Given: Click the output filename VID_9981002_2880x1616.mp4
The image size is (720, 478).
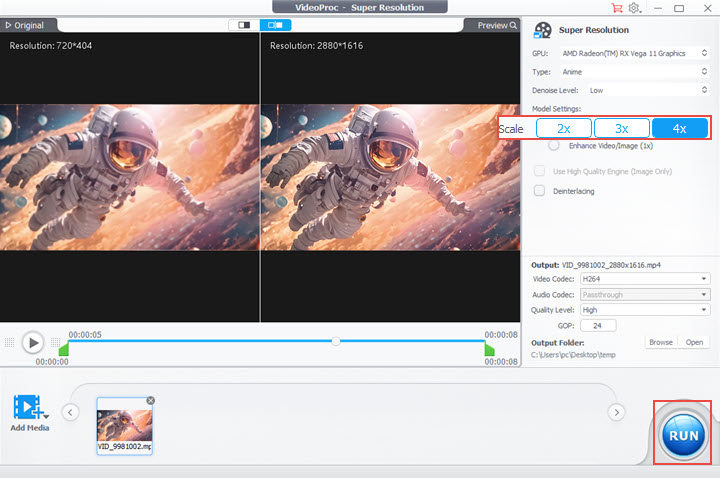Looking at the screenshot, I should [x=611, y=265].
